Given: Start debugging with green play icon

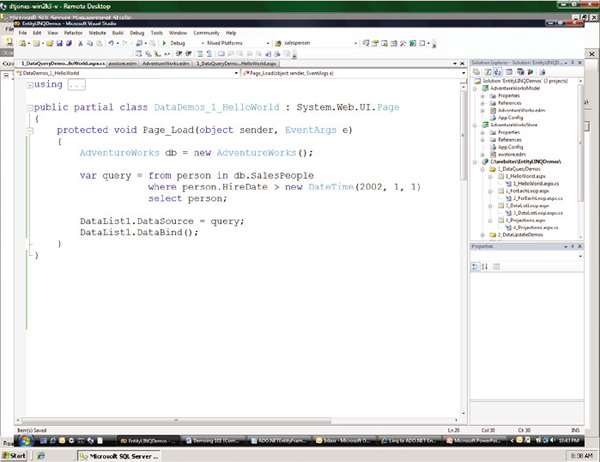Looking at the screenshot, I should click(164, 43).
